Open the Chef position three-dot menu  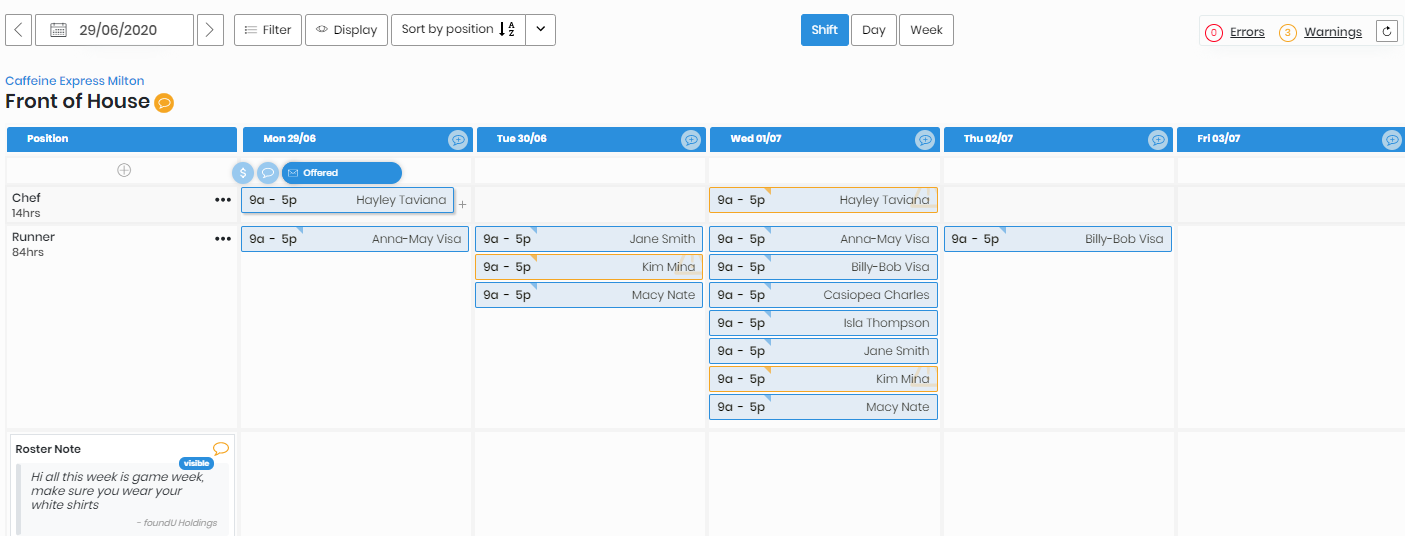(222, 200)
